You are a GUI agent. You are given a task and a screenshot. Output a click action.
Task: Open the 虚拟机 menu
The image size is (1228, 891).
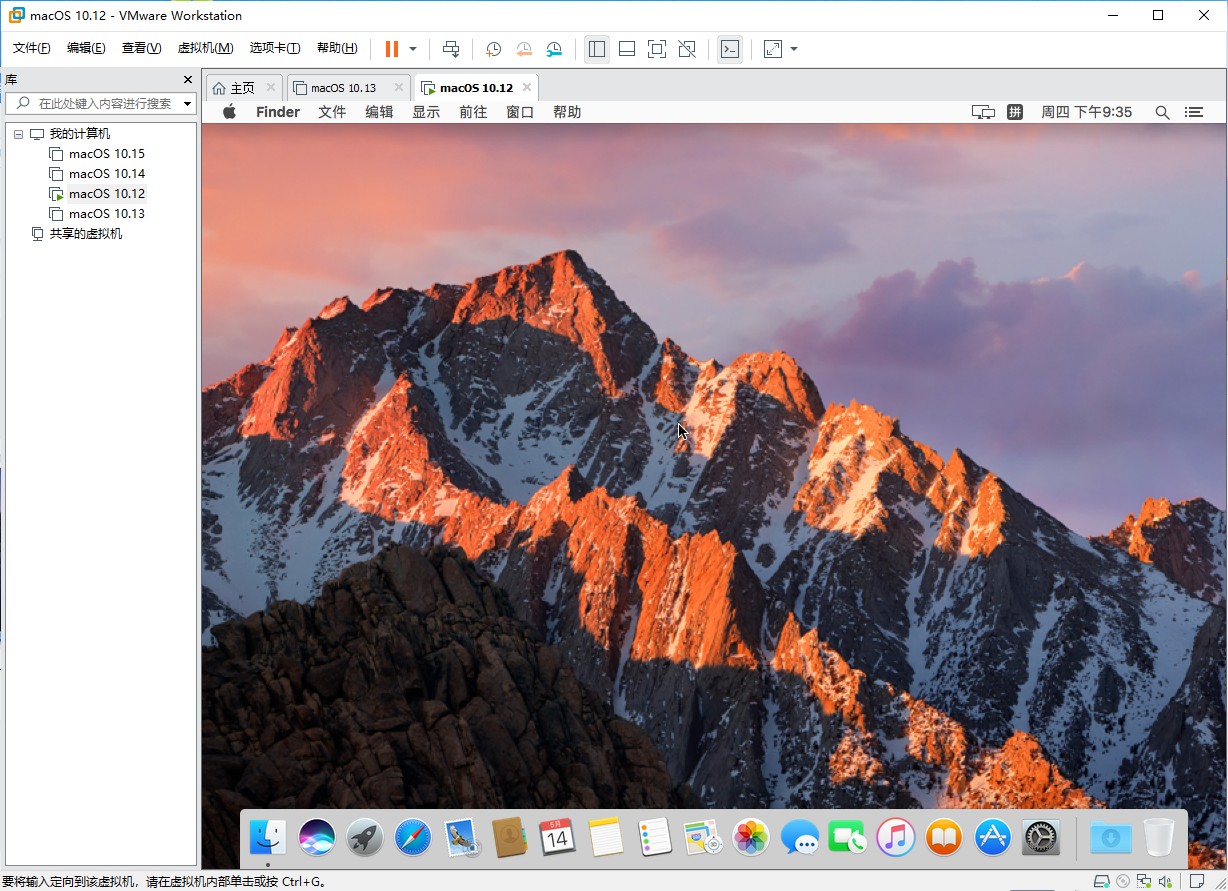click(204, 47)
